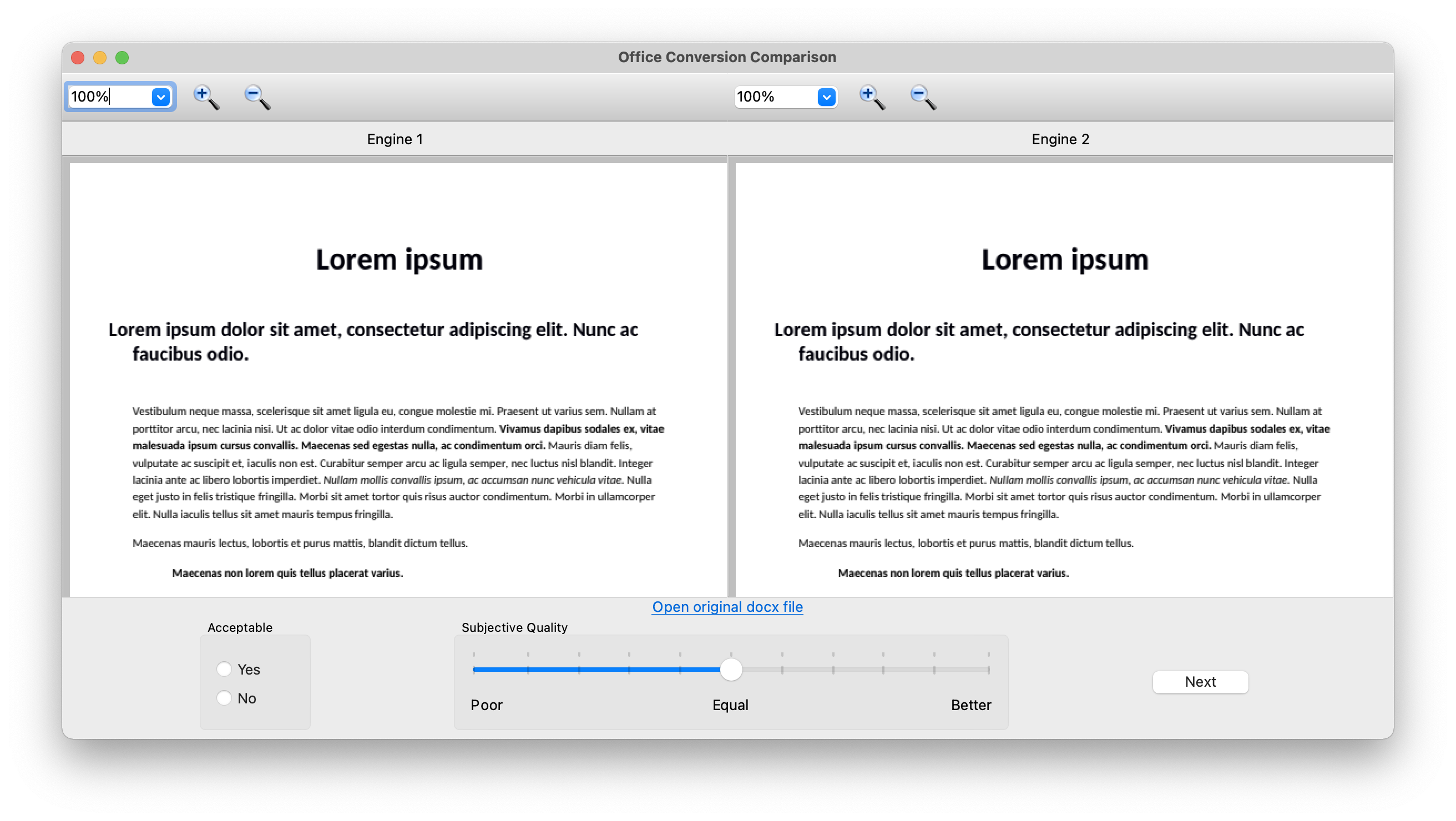The image size is (1456, 821).
Task: Click the Lorem ipsum title in Engine 2
Action: (1064, 260)
